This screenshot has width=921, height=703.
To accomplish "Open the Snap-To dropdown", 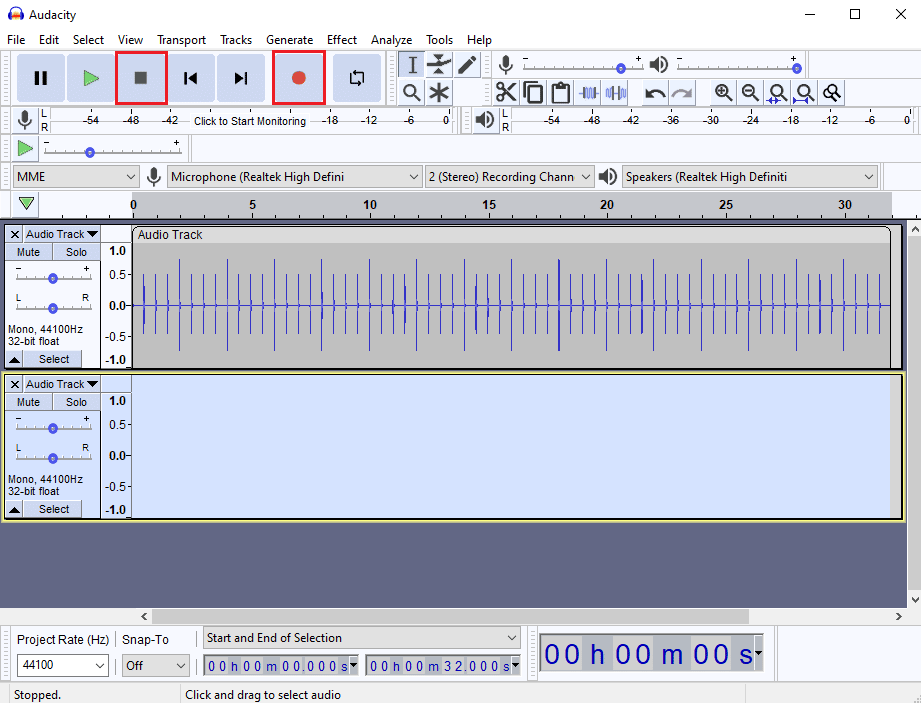I will click(x=155, y=665).
